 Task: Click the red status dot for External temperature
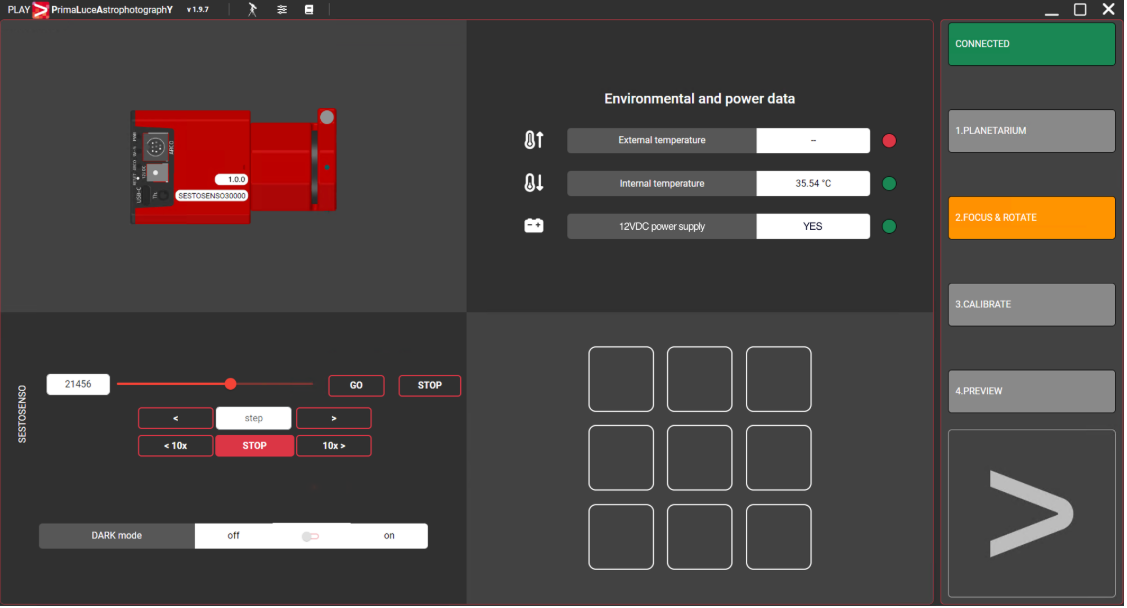coord(889,141)
